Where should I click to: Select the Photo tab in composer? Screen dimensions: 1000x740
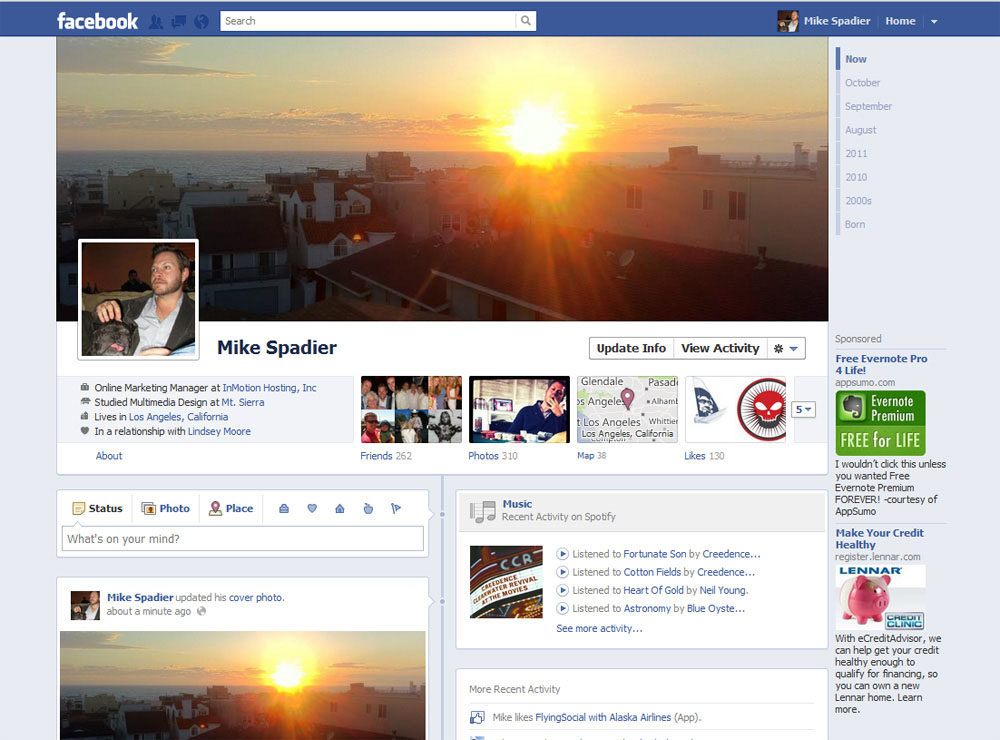point(166,508)
